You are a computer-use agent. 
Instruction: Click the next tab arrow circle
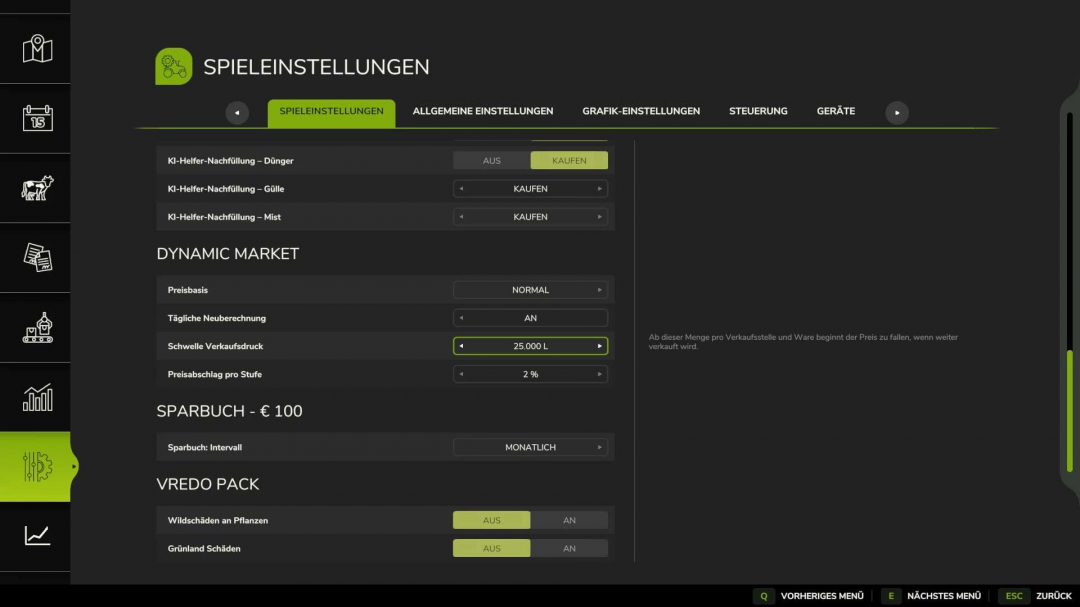897,112
